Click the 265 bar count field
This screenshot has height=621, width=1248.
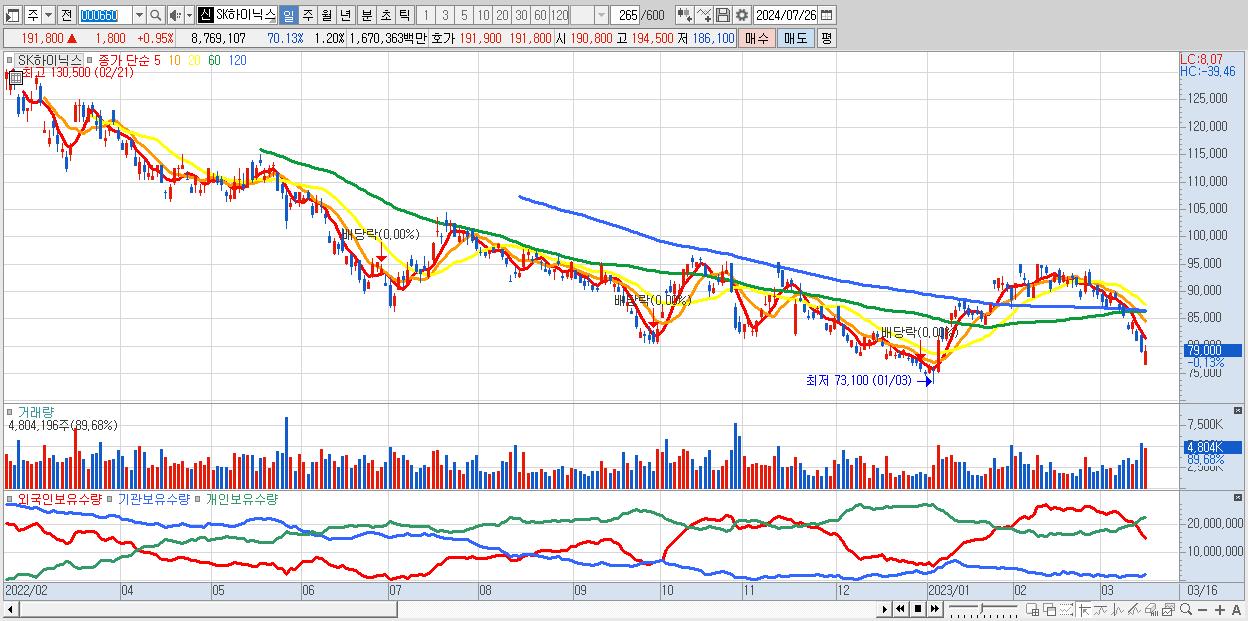click(x=625, y=15)
